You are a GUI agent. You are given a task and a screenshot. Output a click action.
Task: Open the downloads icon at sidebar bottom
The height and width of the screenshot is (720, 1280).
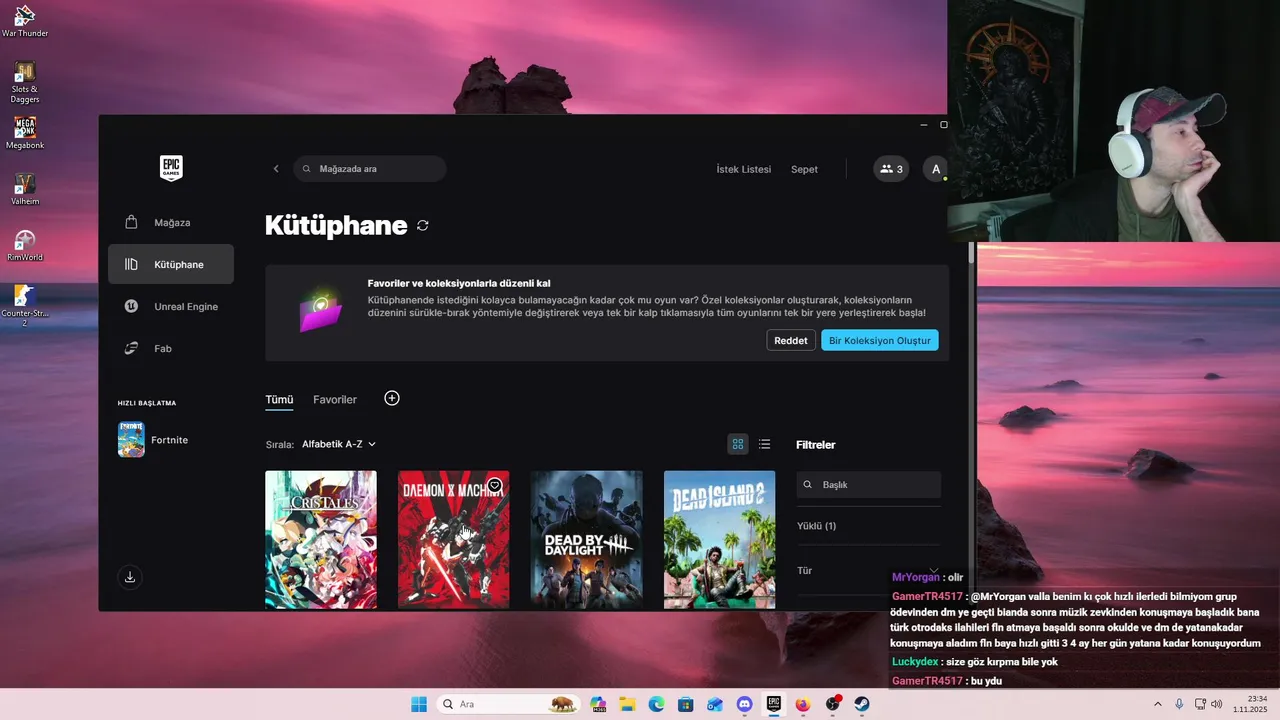tap(130, 577)
